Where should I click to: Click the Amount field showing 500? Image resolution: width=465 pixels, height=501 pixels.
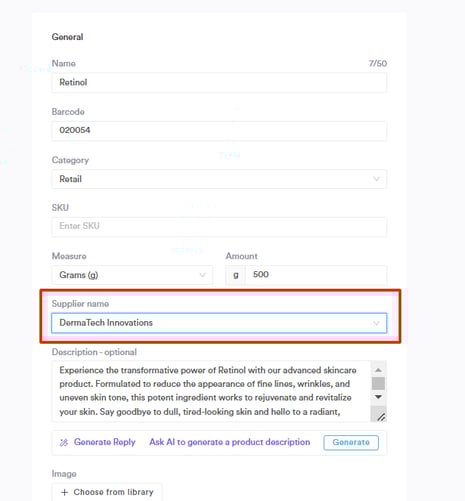pos(316,275)
